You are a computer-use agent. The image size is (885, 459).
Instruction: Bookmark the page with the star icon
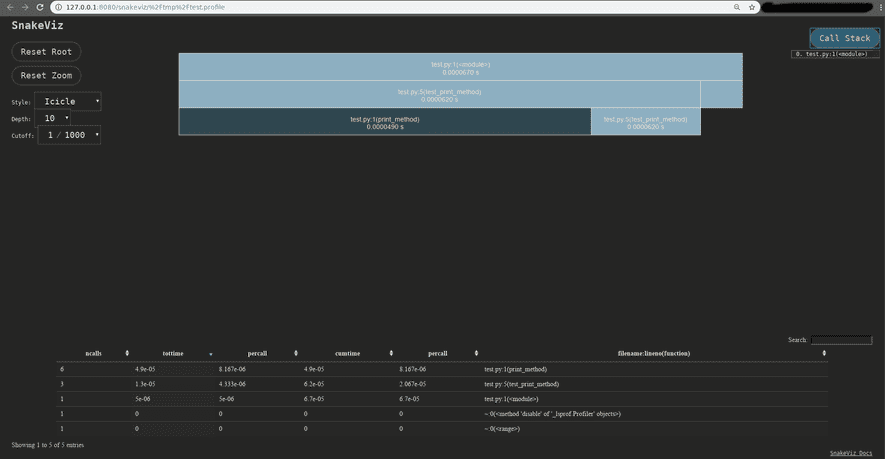pyautogui.click(x=751, y=7)
